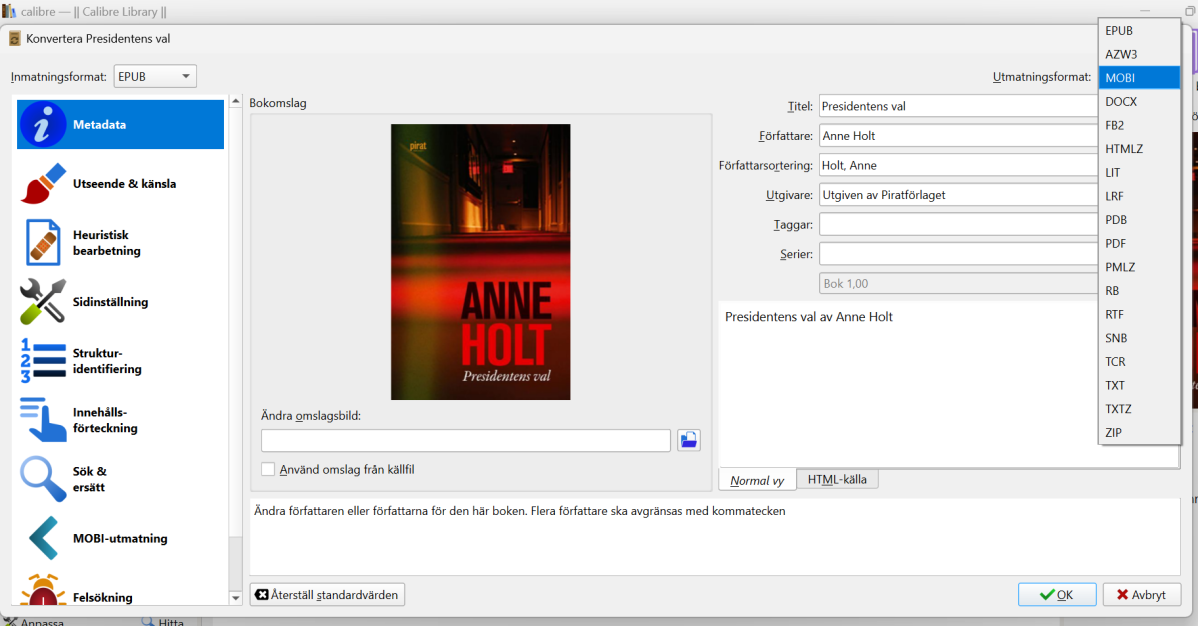Click into the Titel field
This screenshot has height=626, width=1198.
click(x=959, y=106)
